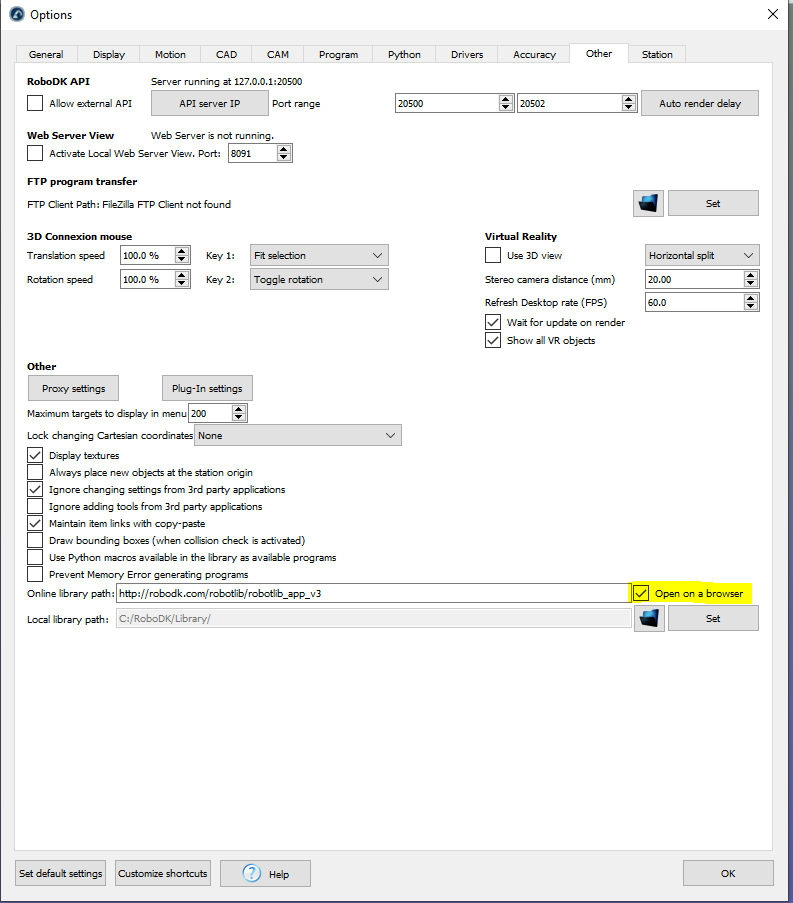Increase Web Server port stepper value

click(x=284, y=149)
